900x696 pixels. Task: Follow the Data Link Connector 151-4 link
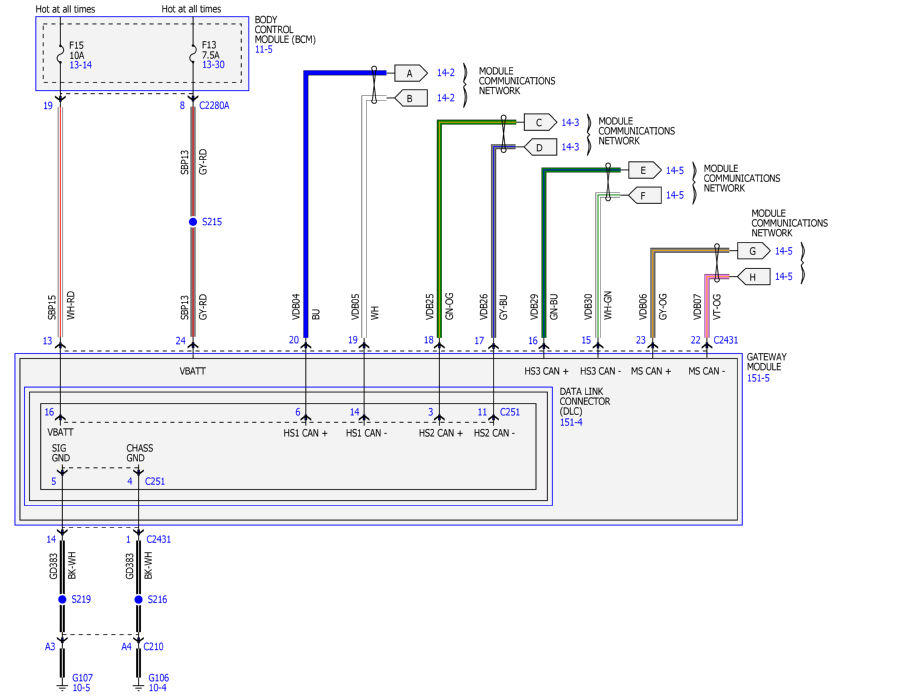click(570, 423)
